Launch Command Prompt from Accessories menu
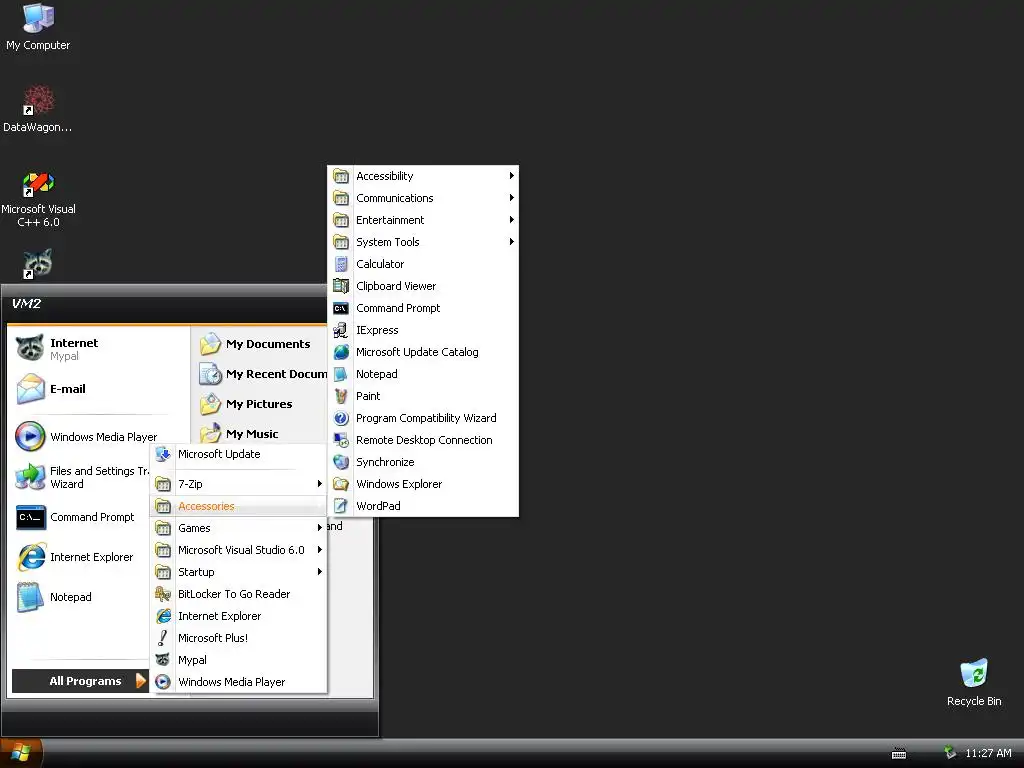The image size is (1024, 768). pos(423,308)
